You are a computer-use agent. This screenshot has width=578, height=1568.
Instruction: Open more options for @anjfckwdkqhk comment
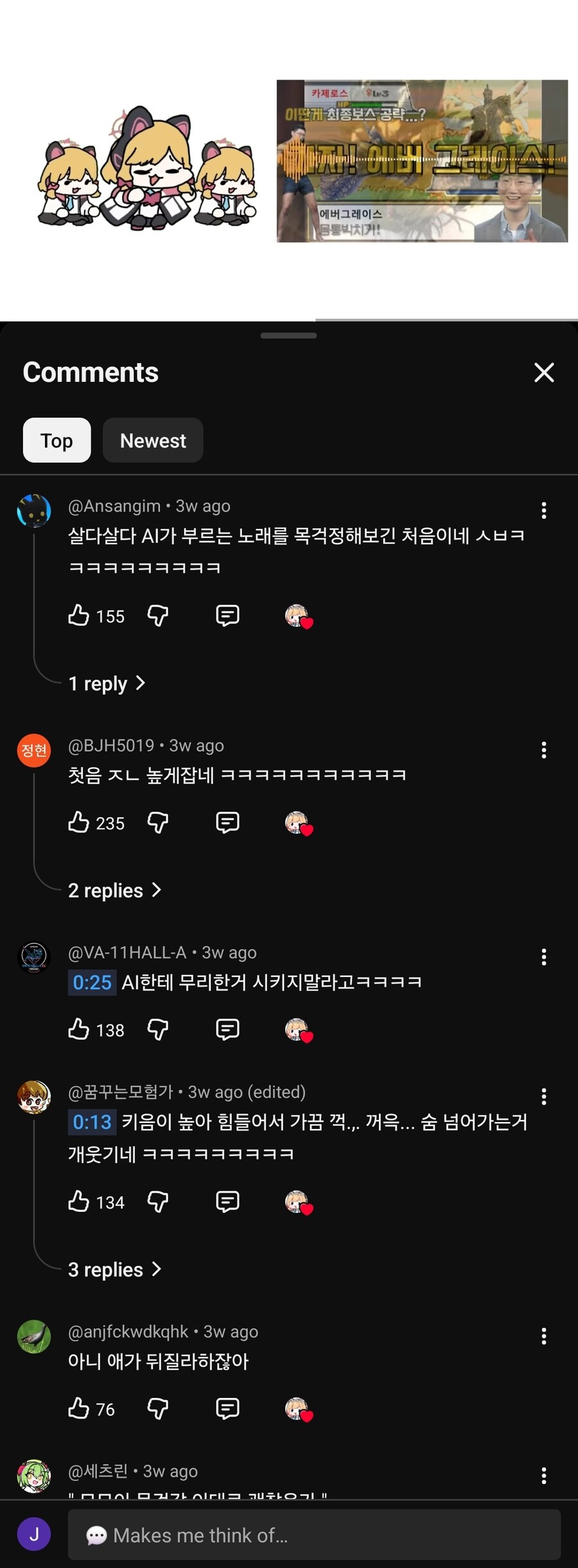(x=543, y=1336)
